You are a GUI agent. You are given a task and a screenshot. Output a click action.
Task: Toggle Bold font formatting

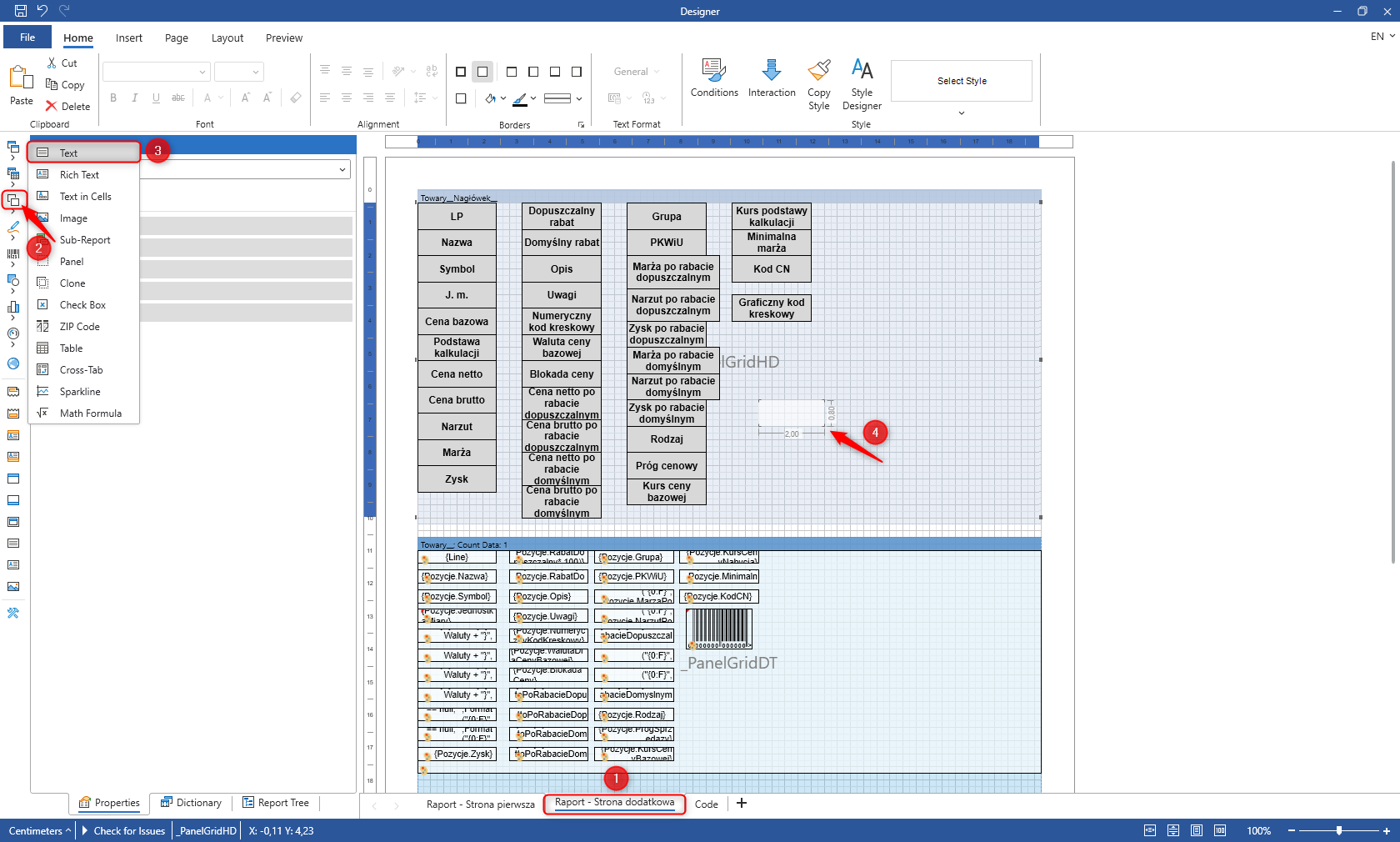[x=113, y=98]
